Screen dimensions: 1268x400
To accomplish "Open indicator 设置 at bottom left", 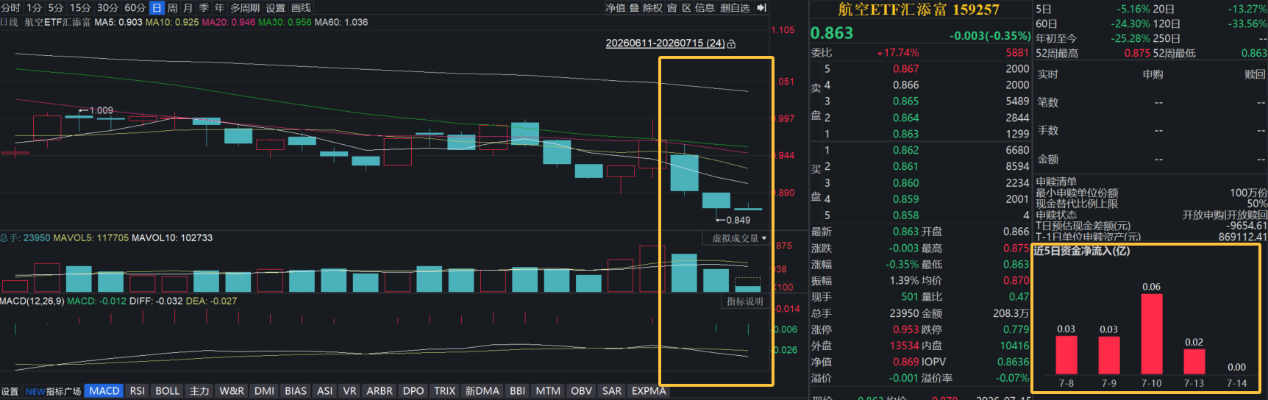I will point(10,391).
